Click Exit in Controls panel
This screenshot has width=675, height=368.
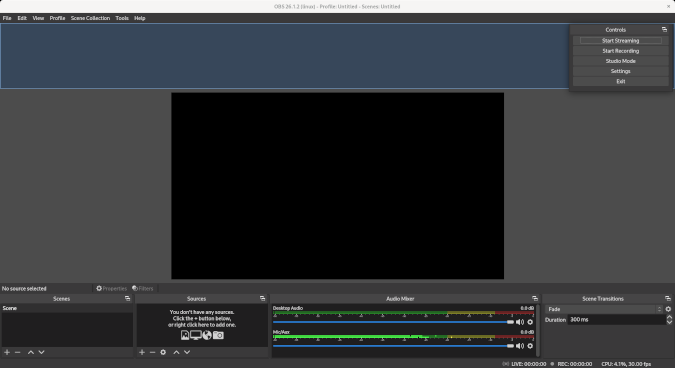tap(620, 81)
